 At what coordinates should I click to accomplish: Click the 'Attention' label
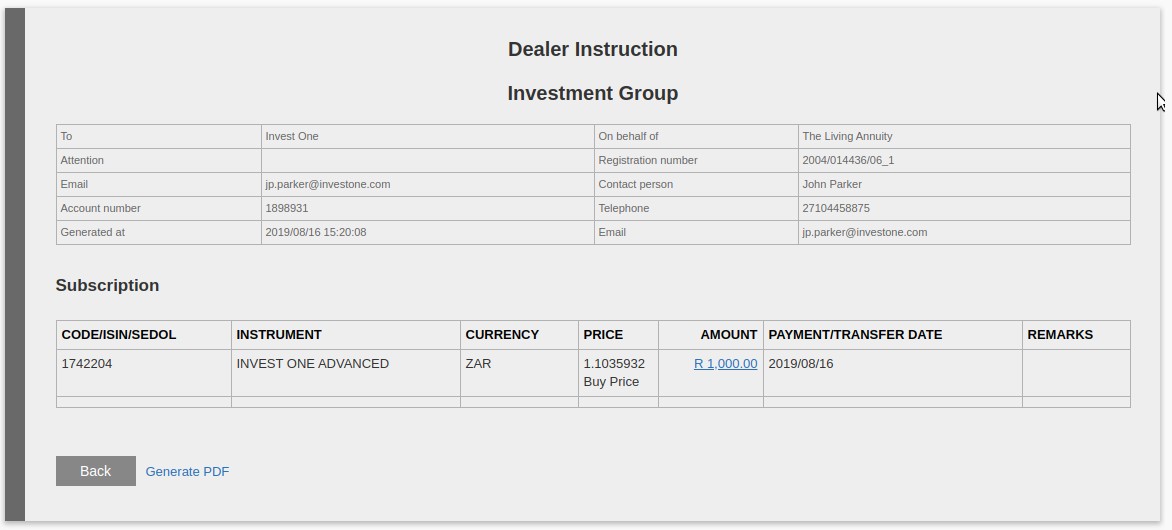[82, 160]
